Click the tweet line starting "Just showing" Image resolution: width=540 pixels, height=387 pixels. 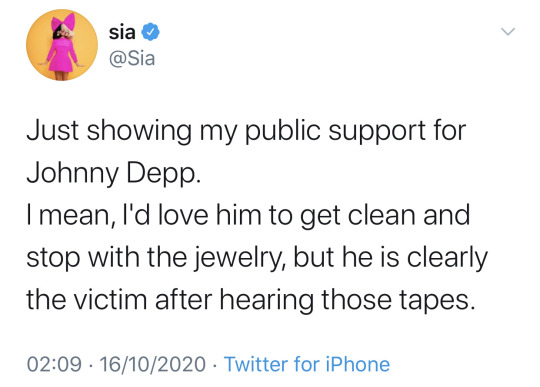(x=246, y=131)
